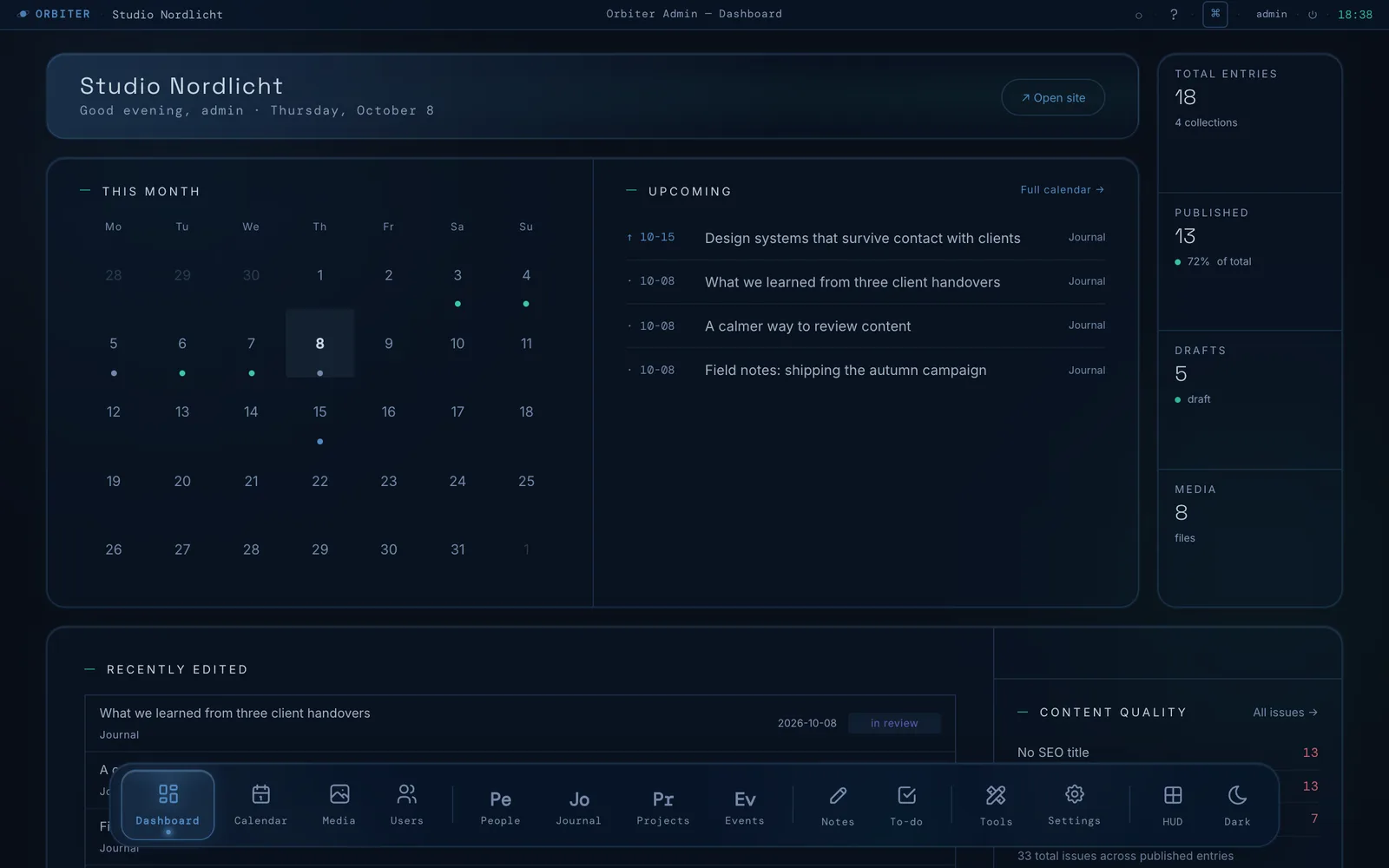The width and height of the screenshot is (1389, 868).
Task: Click the admin user label
Action: pos(1271,14)
